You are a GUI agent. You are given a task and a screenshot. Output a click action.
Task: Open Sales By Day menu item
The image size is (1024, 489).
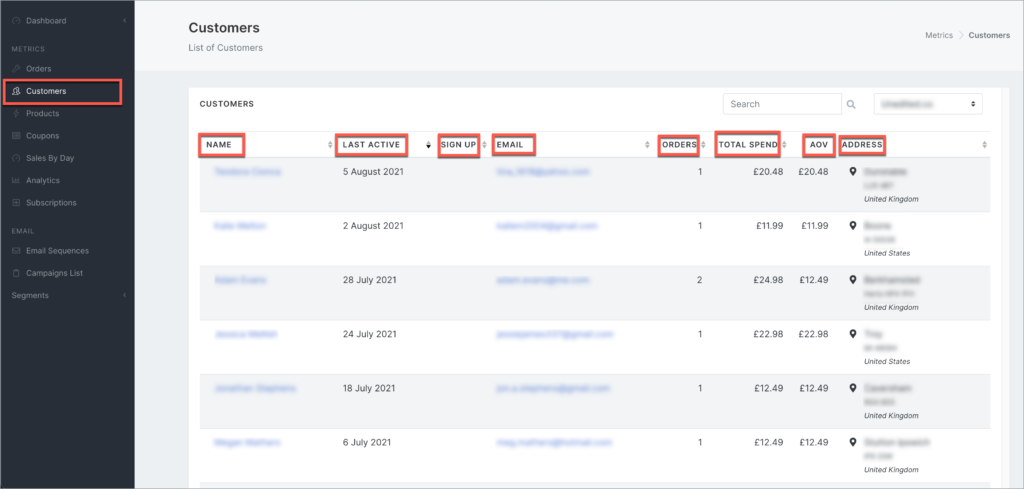tap(50, 158)
